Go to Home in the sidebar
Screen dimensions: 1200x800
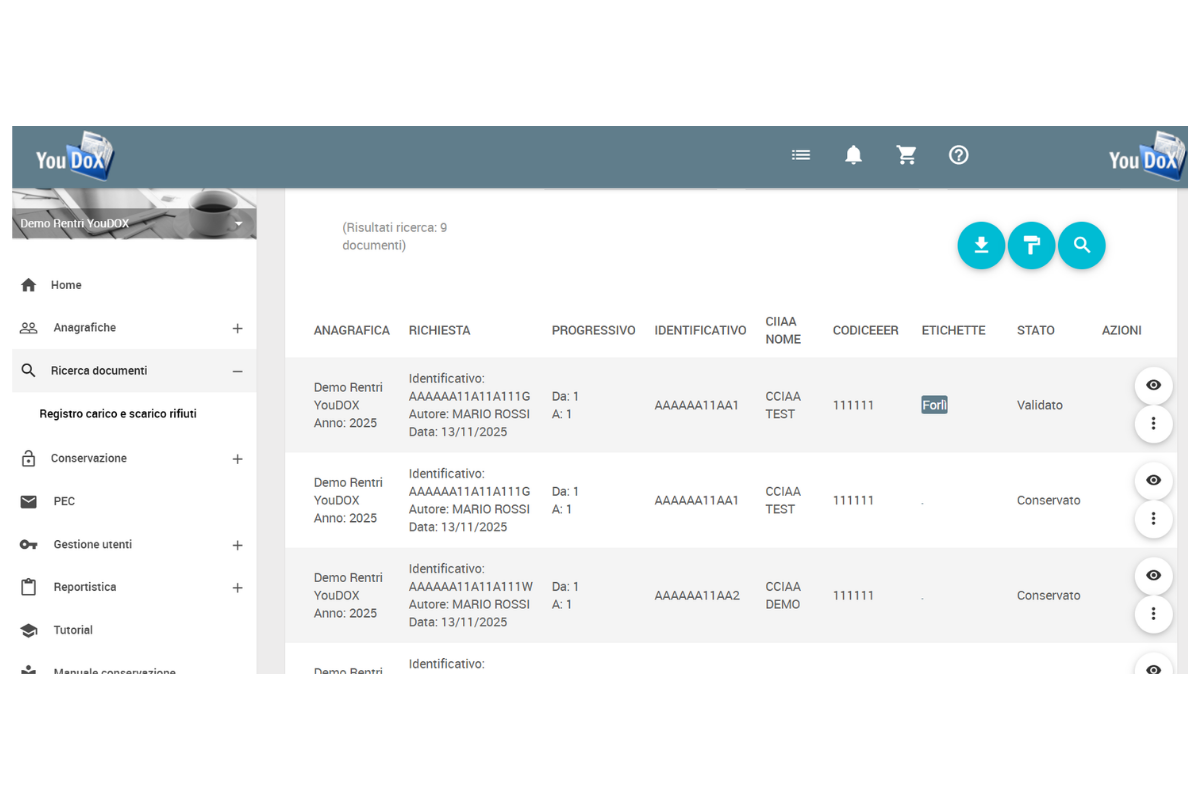click(x=66, y=285)
